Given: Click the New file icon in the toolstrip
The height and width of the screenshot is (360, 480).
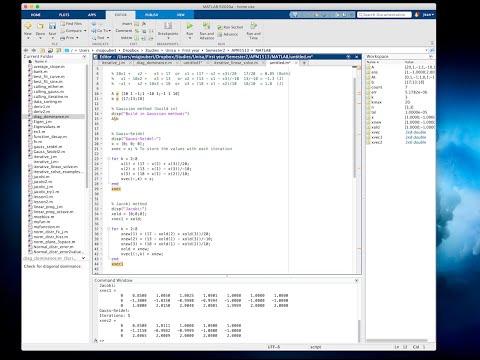Looking at the screenshot, I should [x=28, y=26].
